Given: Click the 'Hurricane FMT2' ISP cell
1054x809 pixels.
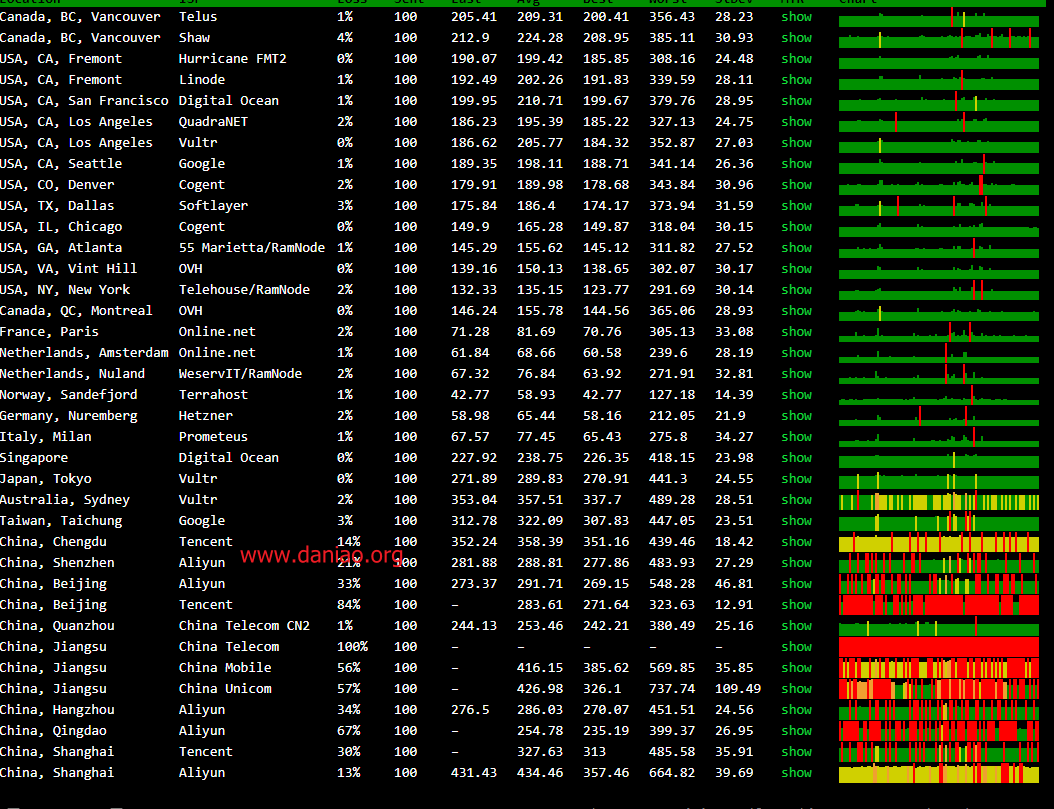Looking at the screenshot, I should click(x=233, y=58).
